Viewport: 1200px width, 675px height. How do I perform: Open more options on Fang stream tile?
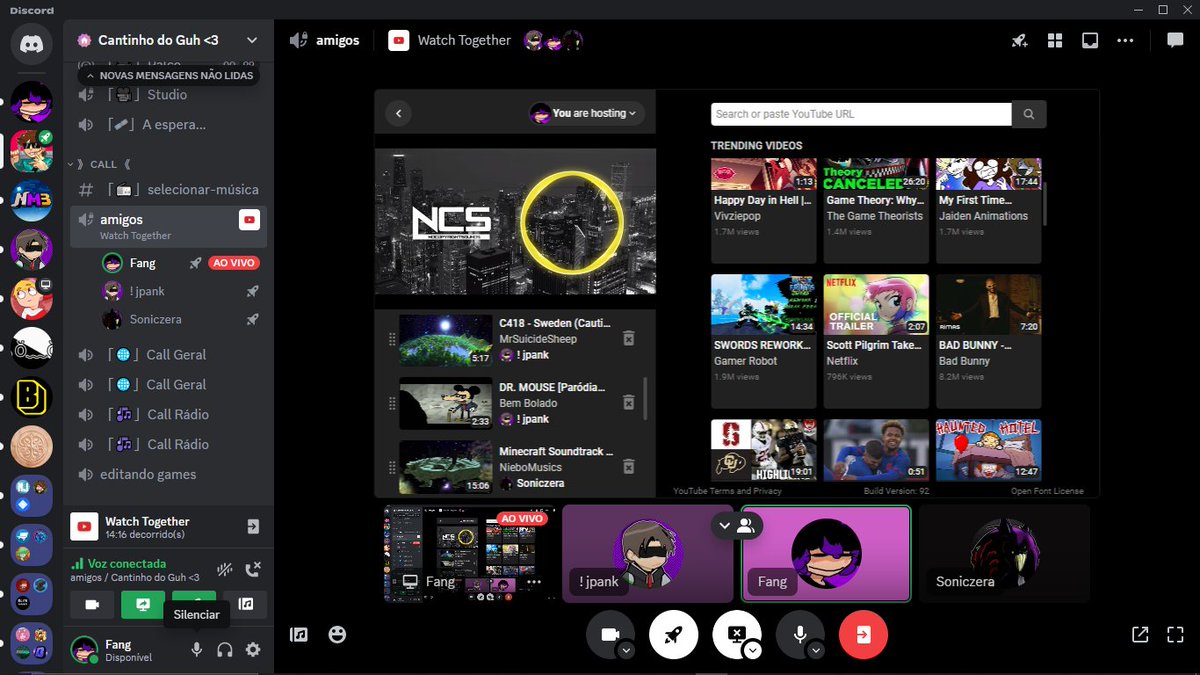tap(533, 582)
